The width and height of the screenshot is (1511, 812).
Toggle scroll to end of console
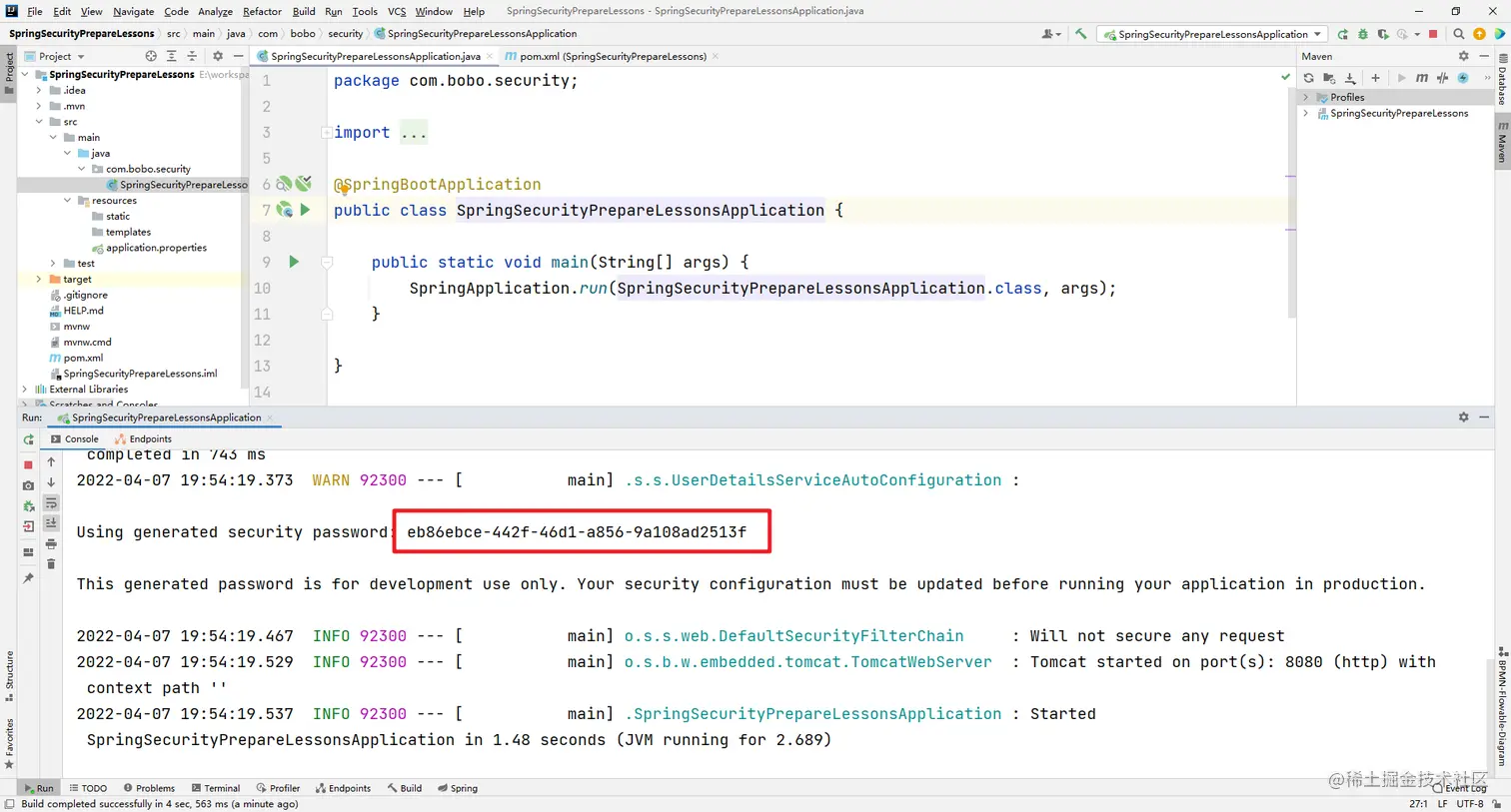tap(51, 523)
